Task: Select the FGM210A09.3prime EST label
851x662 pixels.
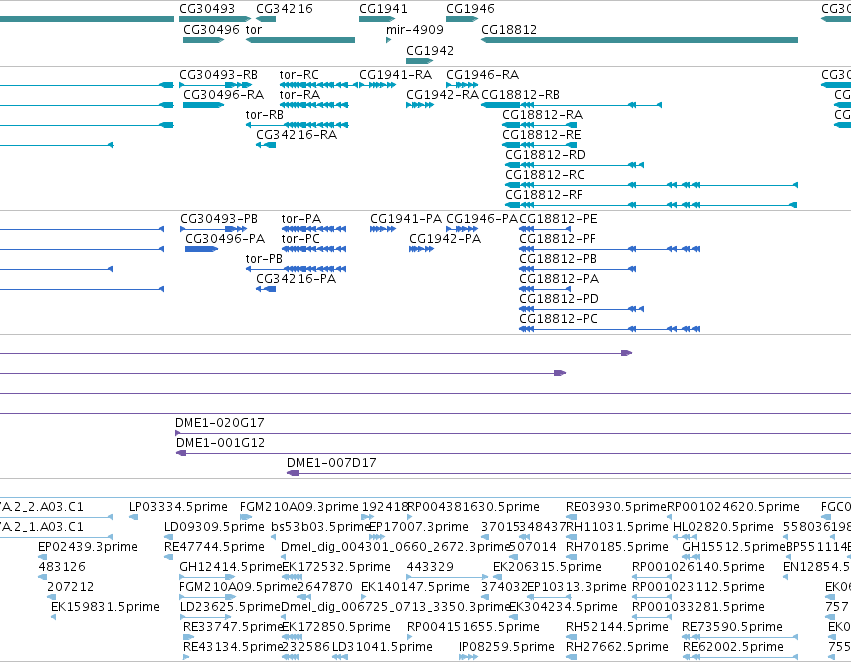Action: coord(299,507)
